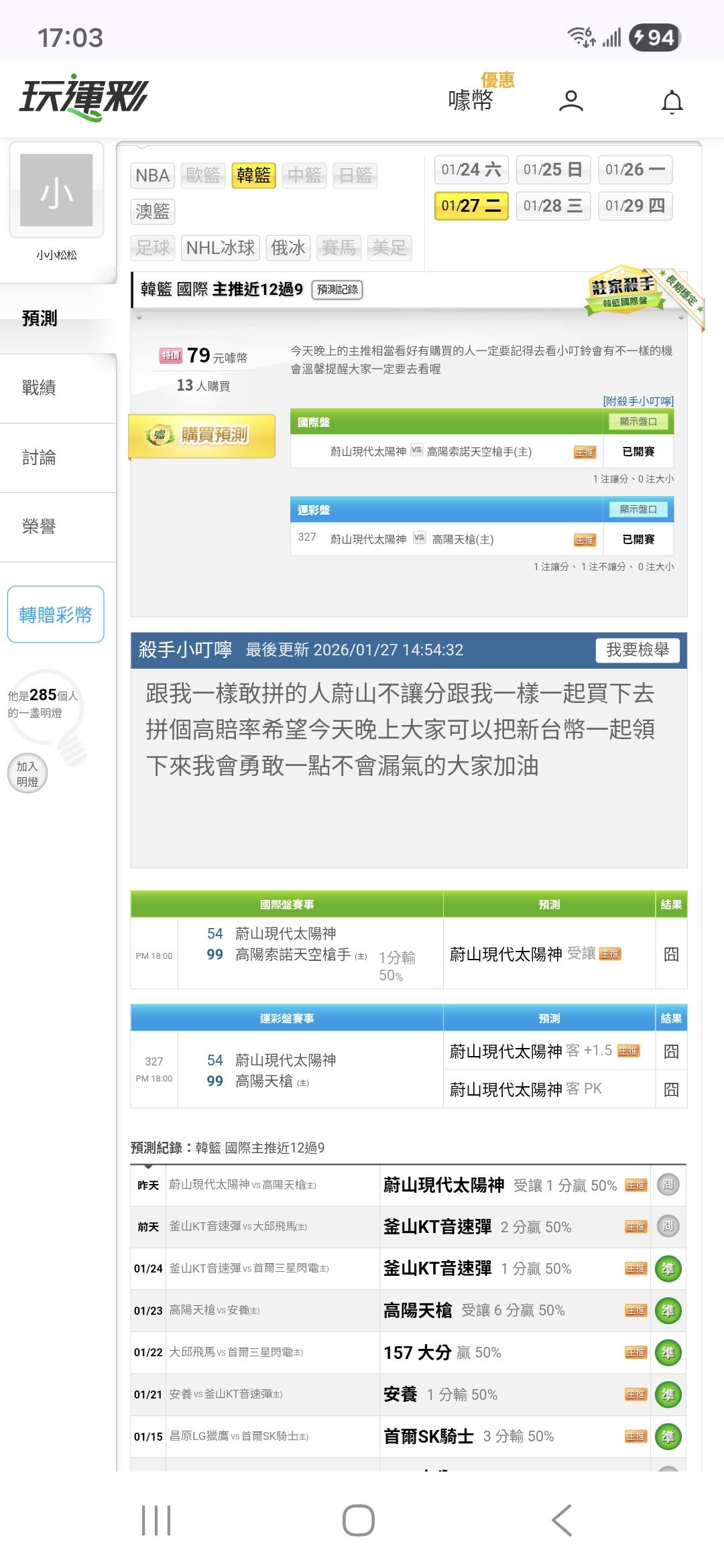This screenshot has width=724, height=1568.
Task: Open the 小小松松 avatar thumbnail
Action: pyautogui.click(x=56, y=190)
